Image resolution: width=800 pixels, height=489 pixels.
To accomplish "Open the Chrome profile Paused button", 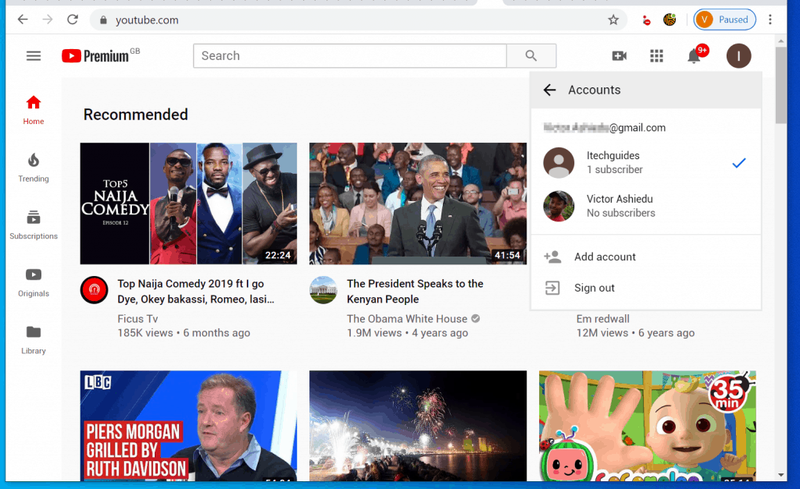I will coord(724,20).
